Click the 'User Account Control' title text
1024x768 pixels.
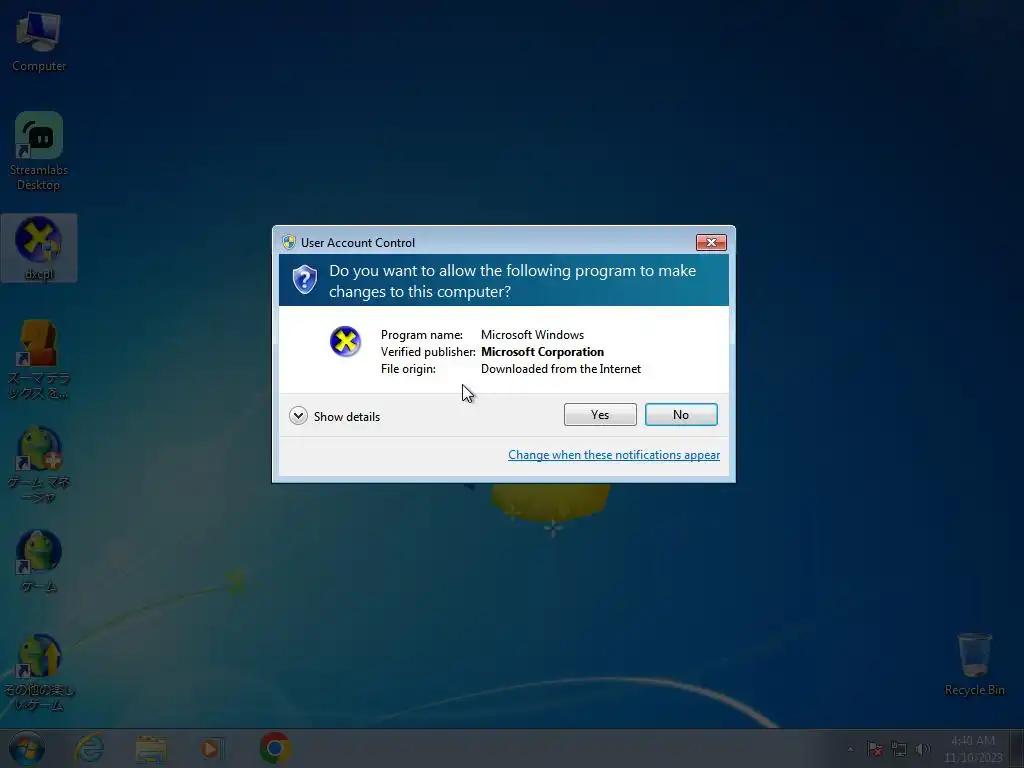pyautogui.click(x=358, y=242)
